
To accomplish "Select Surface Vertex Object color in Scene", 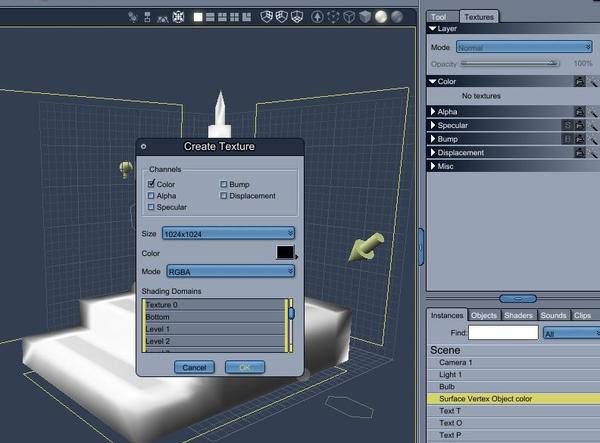I will point(513,399).
